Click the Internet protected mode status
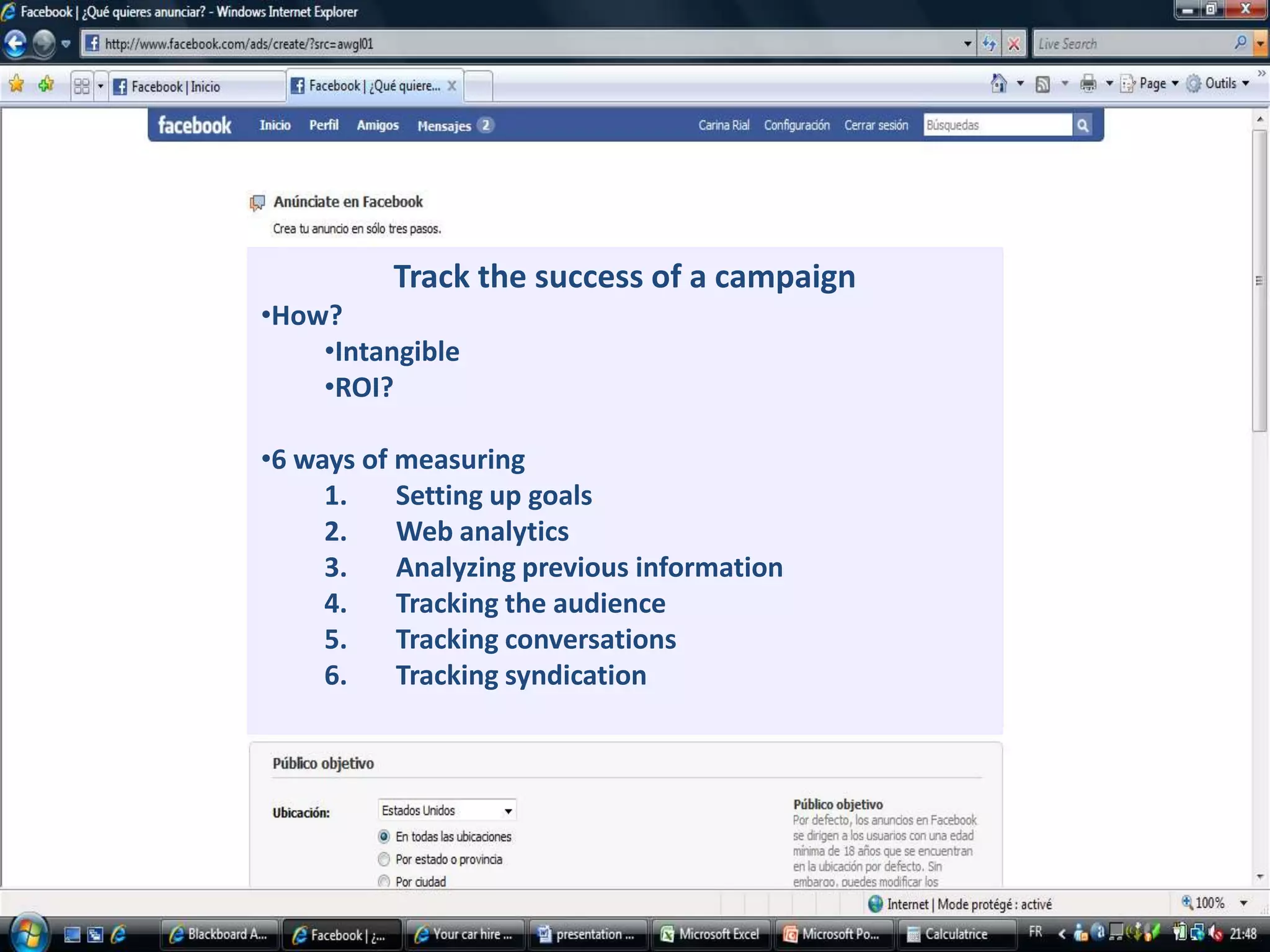 960,904
